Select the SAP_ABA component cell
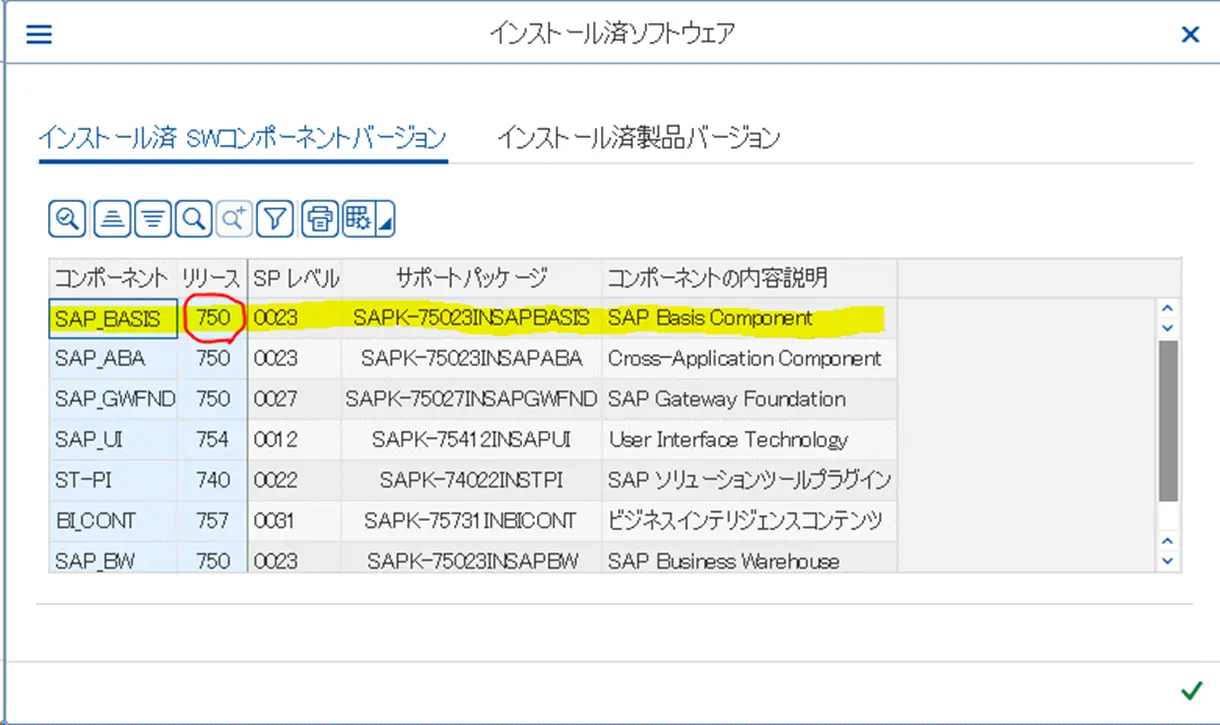 pyautogui.click(x=113, y=358)
